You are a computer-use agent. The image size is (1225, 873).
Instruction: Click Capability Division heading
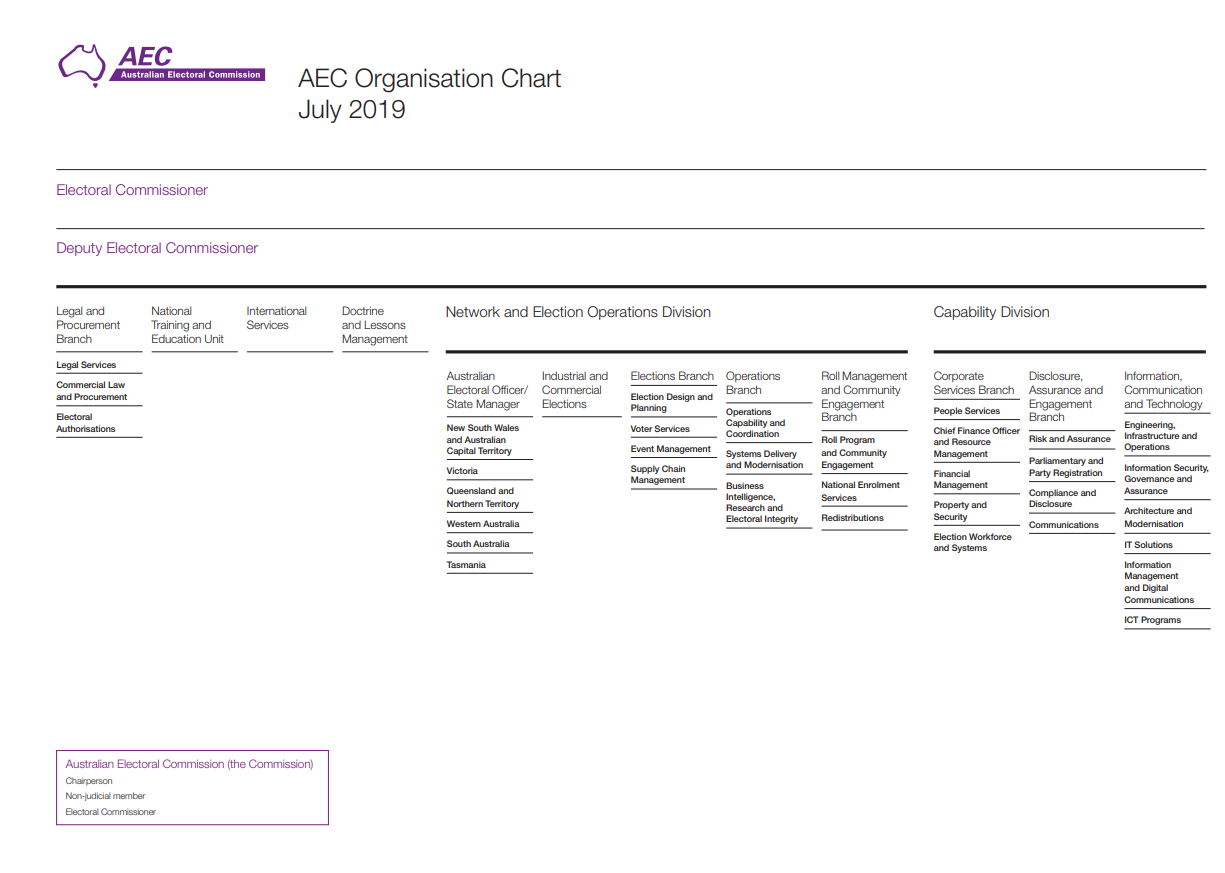pos(991,312)
